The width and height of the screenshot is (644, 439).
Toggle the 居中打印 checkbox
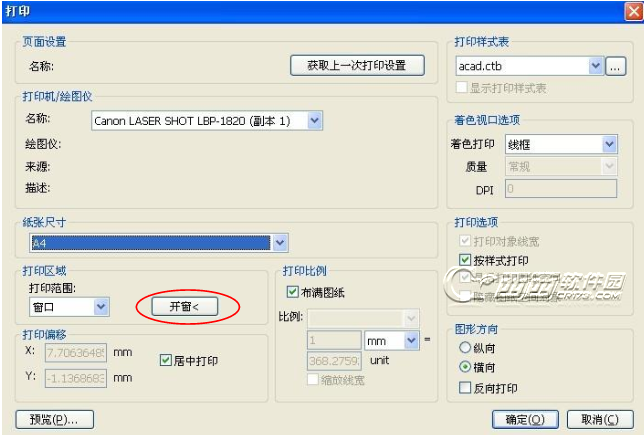tap(165, 360)
